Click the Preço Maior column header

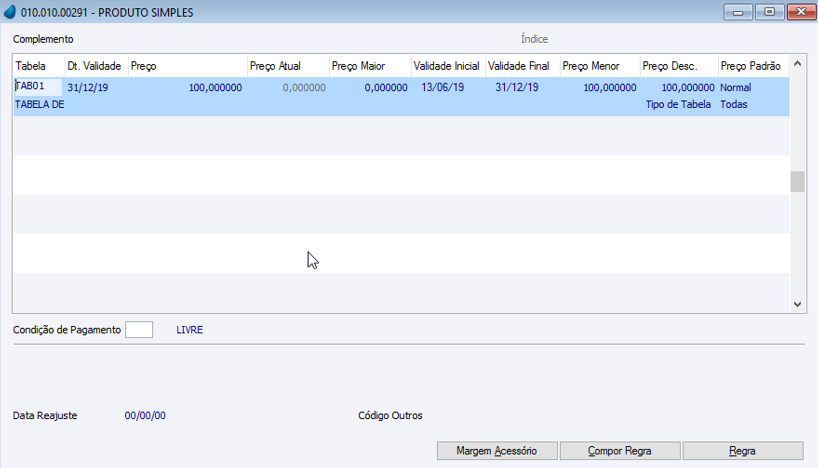(x=370, y=66)
